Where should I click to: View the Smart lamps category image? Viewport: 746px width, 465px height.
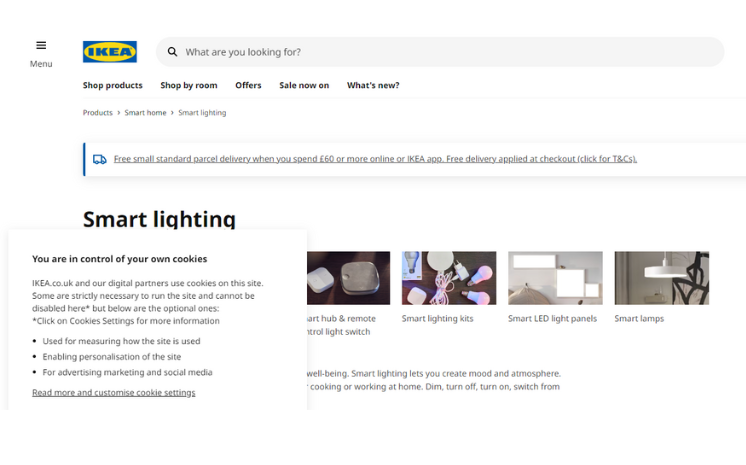click(x=661, y=278)
